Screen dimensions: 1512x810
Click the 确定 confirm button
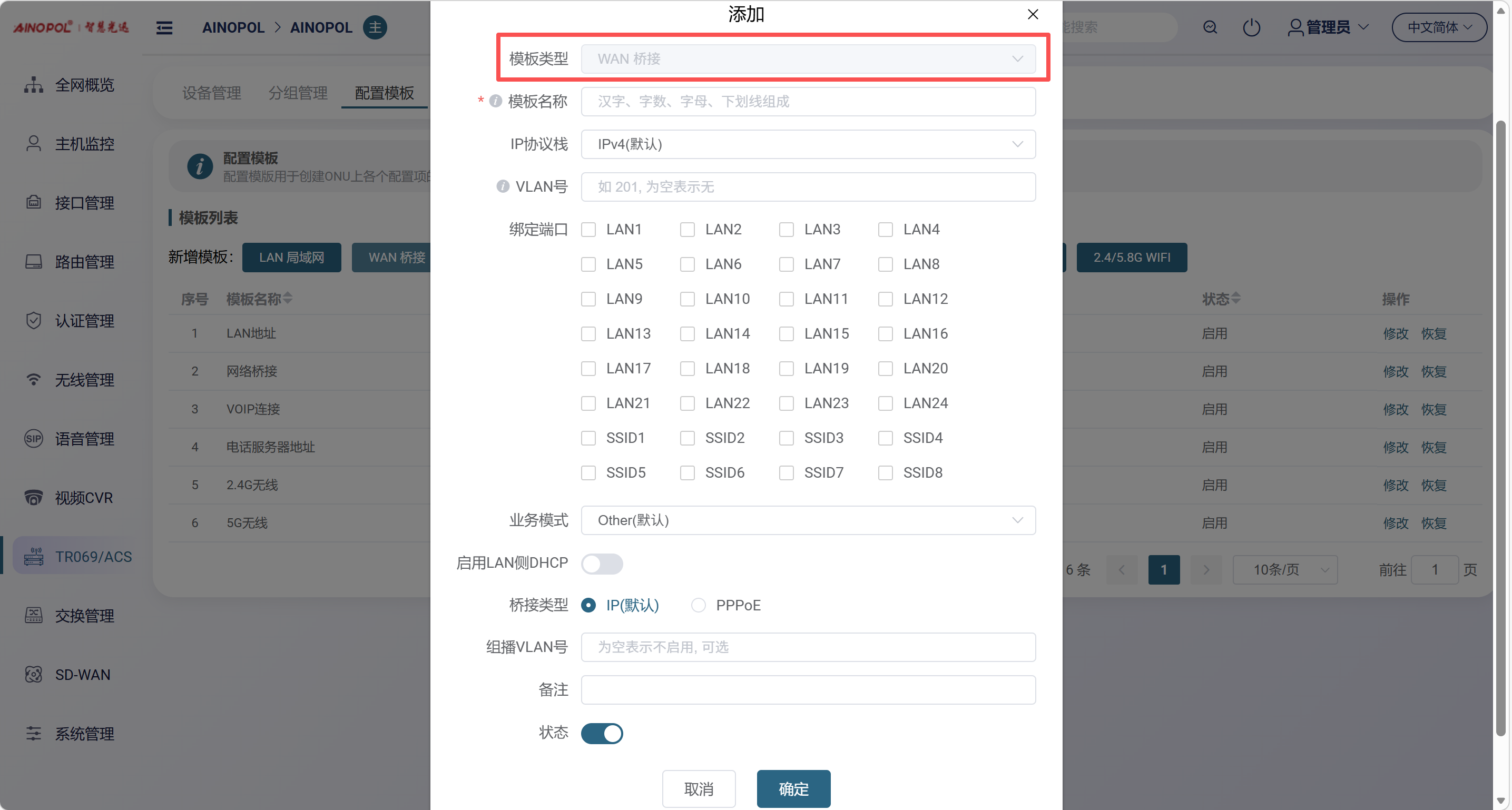(793, 789)
